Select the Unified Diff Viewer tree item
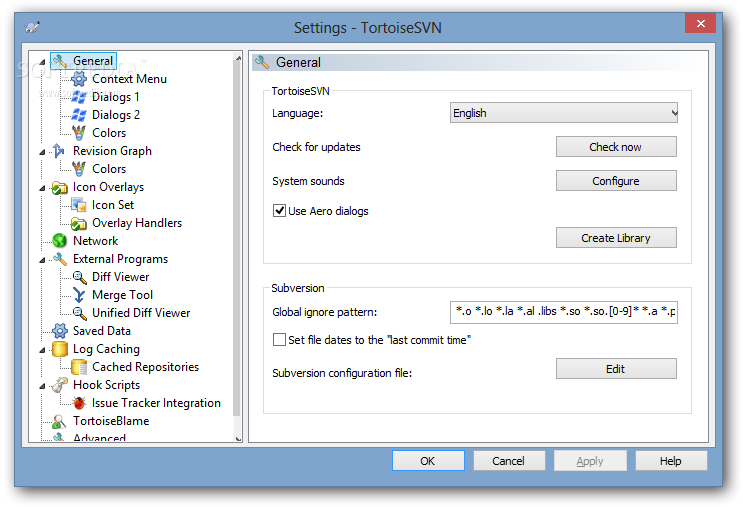This screenshot has width=743, height=507. (x=141, y=313)
